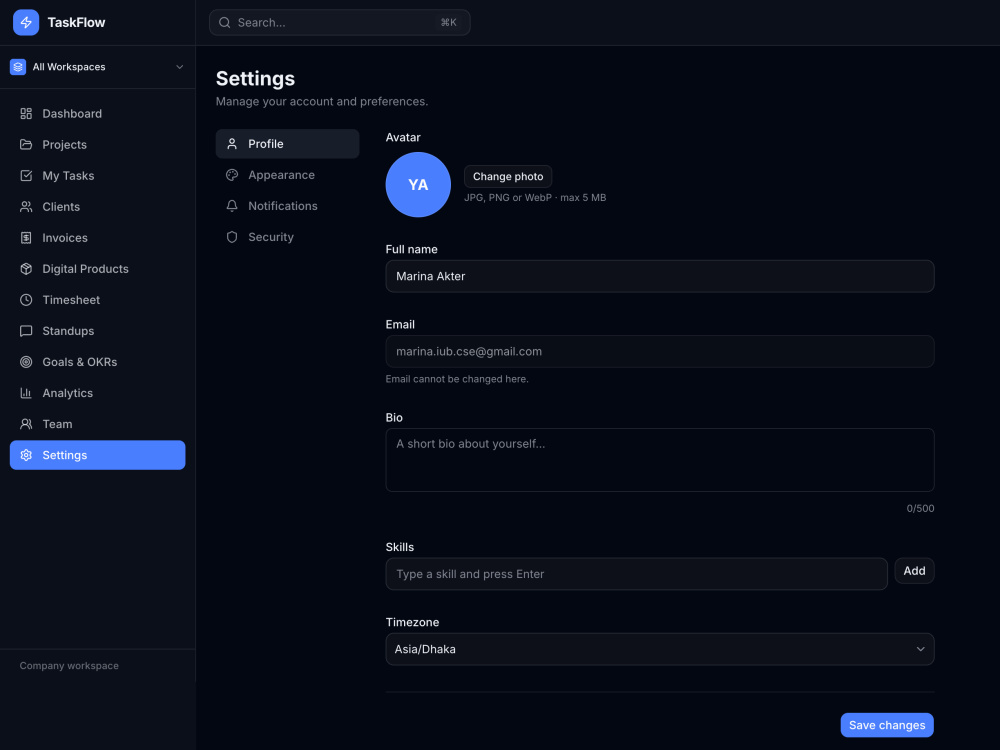This screenshot has width=1000, height=750.
Task: Click Save changes
Action: 886,725
